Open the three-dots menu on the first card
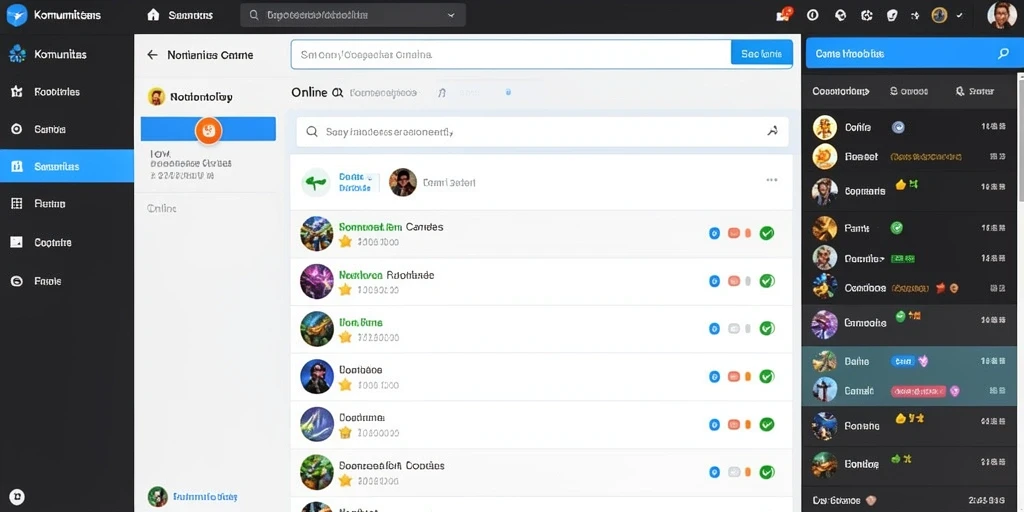The width and height of the screenshot is (1024, 512). click(x=772, y=180)
